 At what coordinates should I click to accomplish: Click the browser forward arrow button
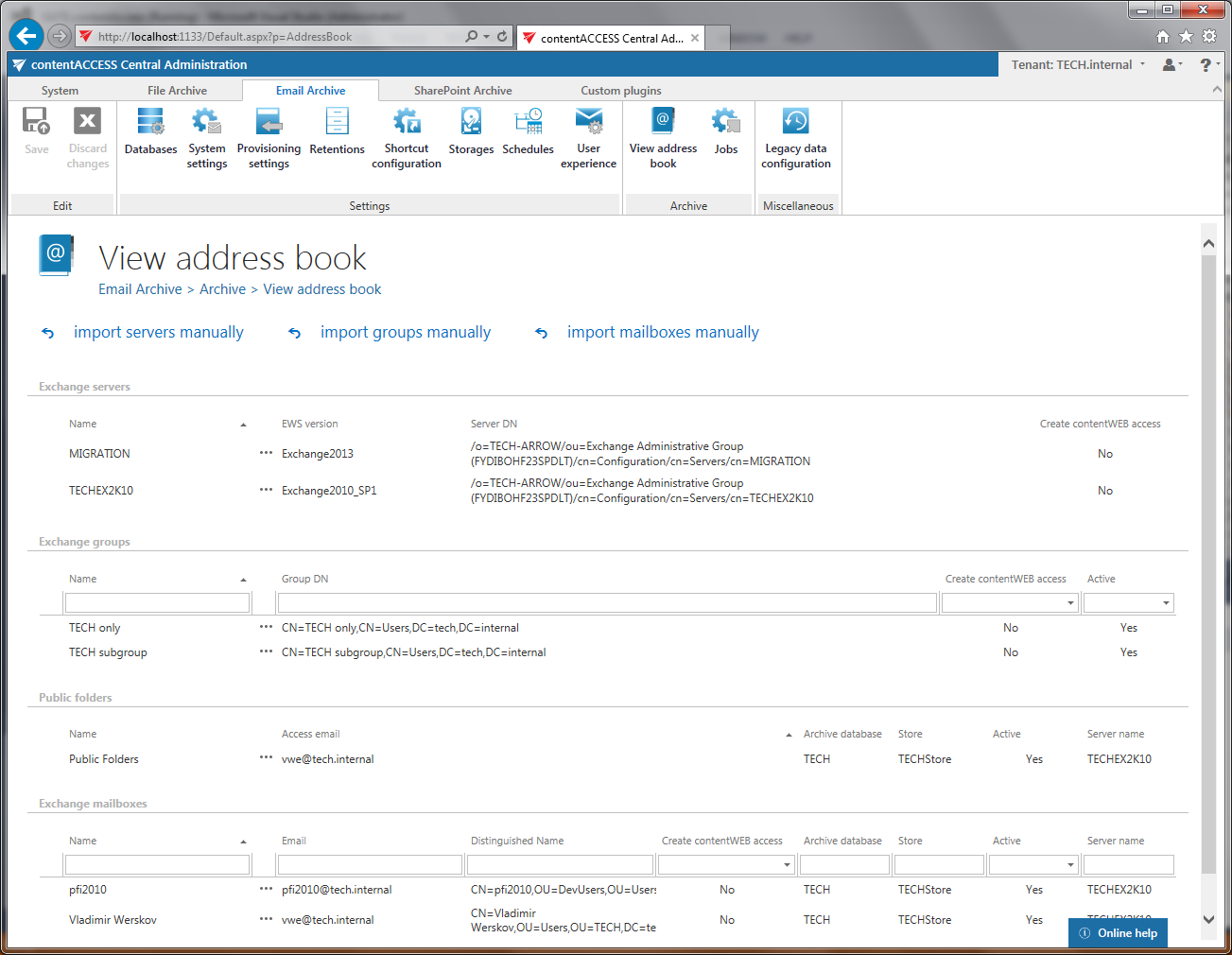point(60,36)
